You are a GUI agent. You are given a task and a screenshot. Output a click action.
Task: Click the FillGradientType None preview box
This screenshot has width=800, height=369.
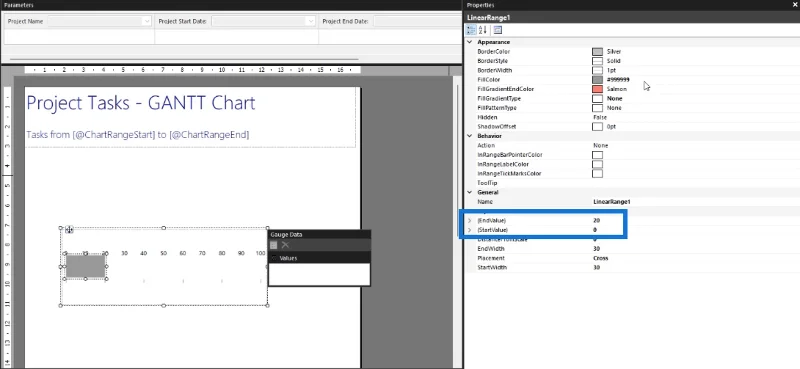tap(597, 98)
